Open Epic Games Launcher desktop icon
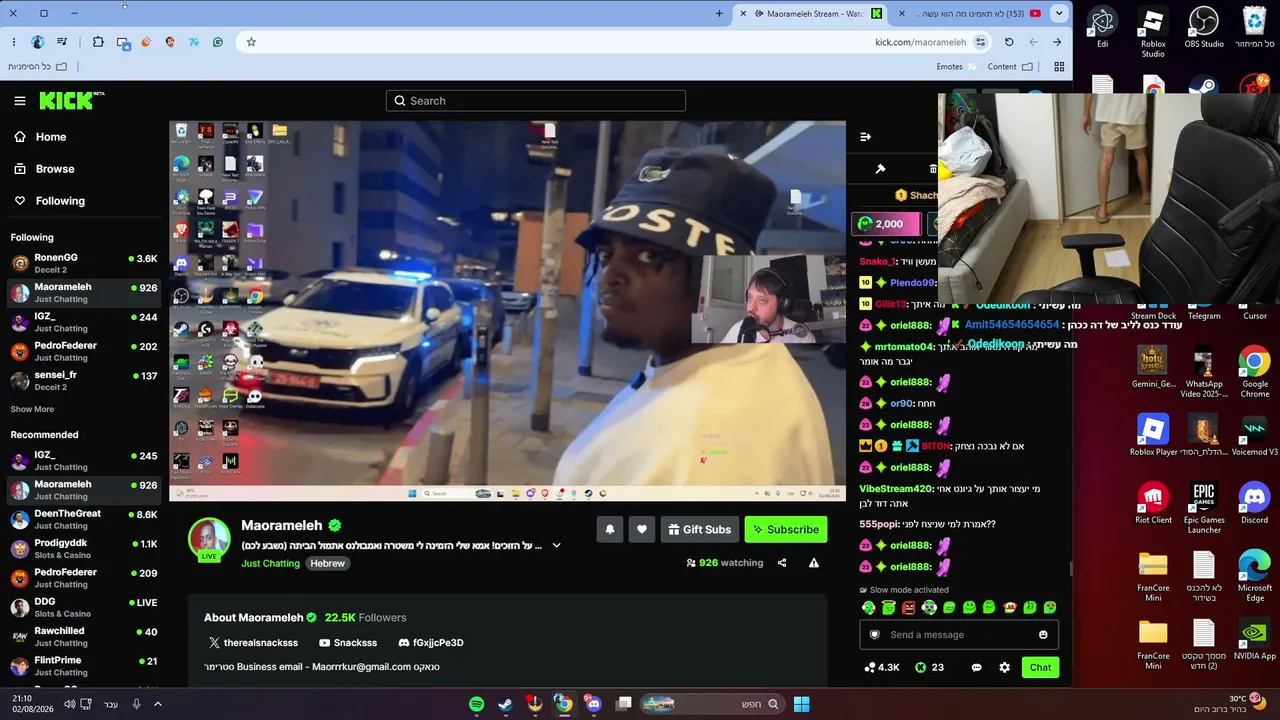The width and height of the screenshot is (1280, 720). coord(1204,508)
